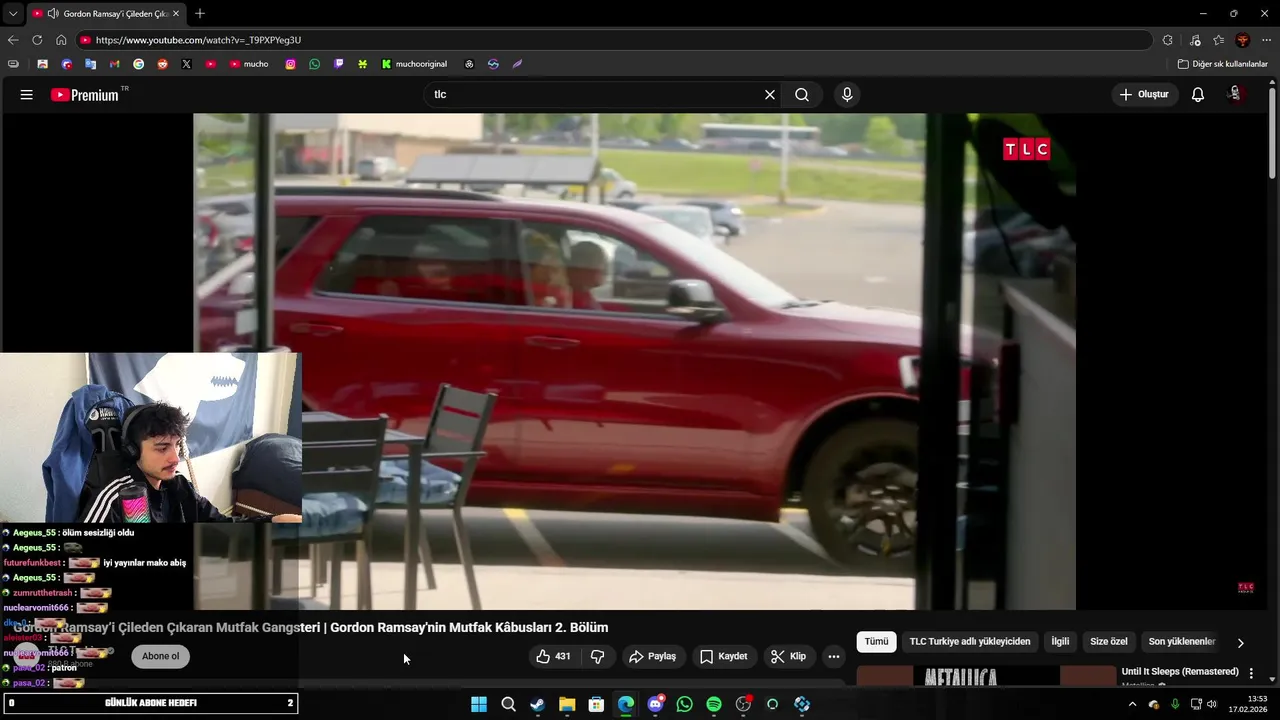This screenshot has width=1280, height=720.
Task: Open Discord from taskbar
Action: point(655,704)
